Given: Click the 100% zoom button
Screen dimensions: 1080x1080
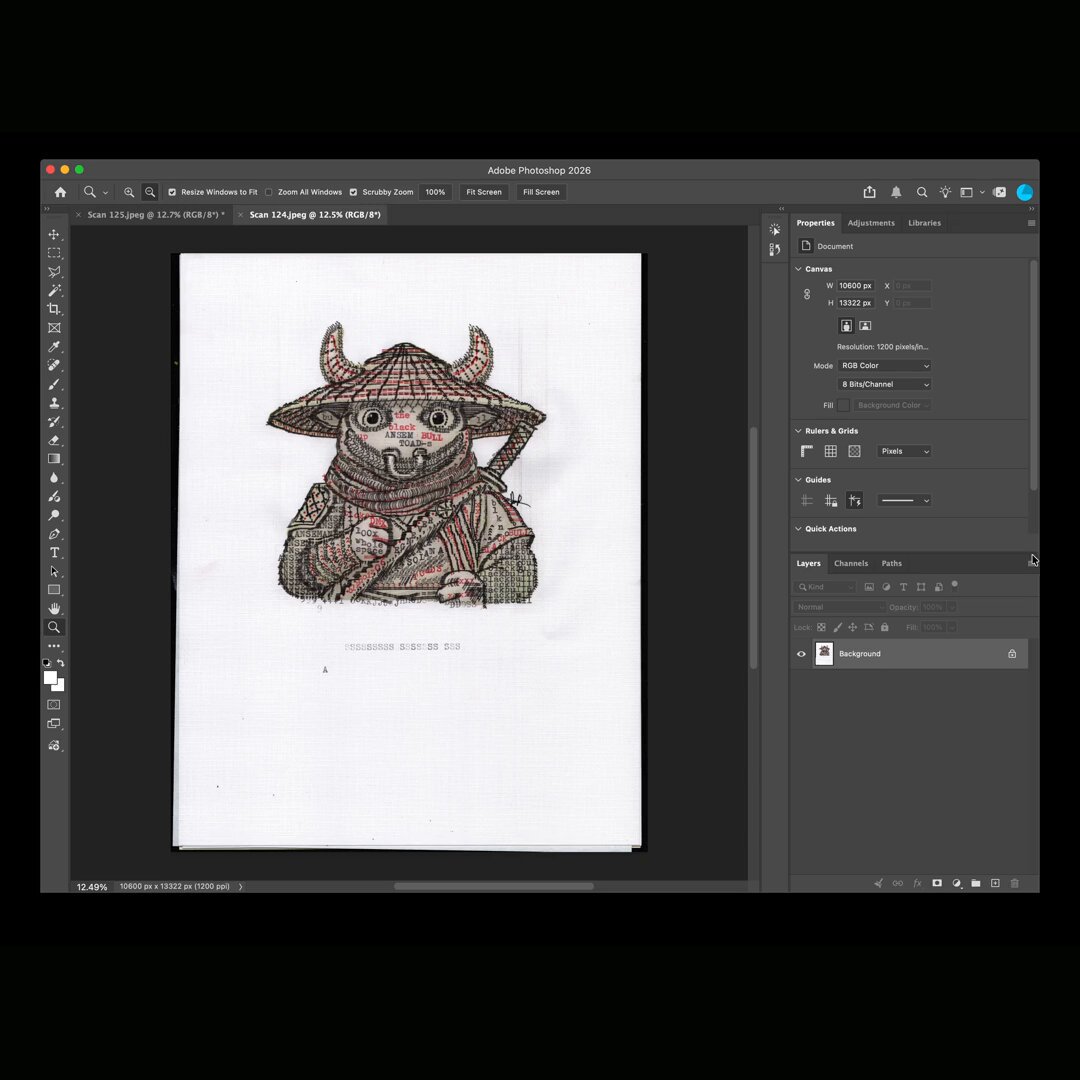Looking at the screenshot, I should (435, 192).
